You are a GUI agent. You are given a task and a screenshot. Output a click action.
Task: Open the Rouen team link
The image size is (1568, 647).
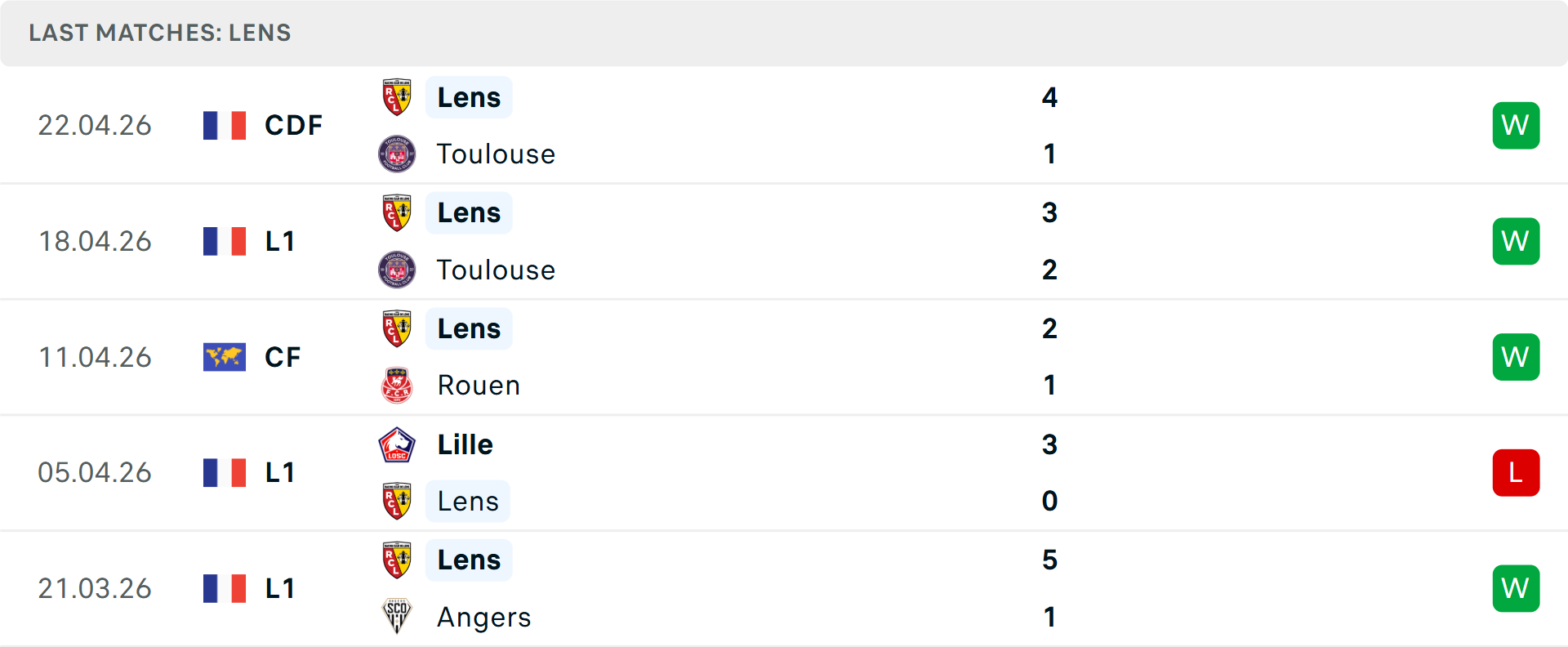[479, 386]
